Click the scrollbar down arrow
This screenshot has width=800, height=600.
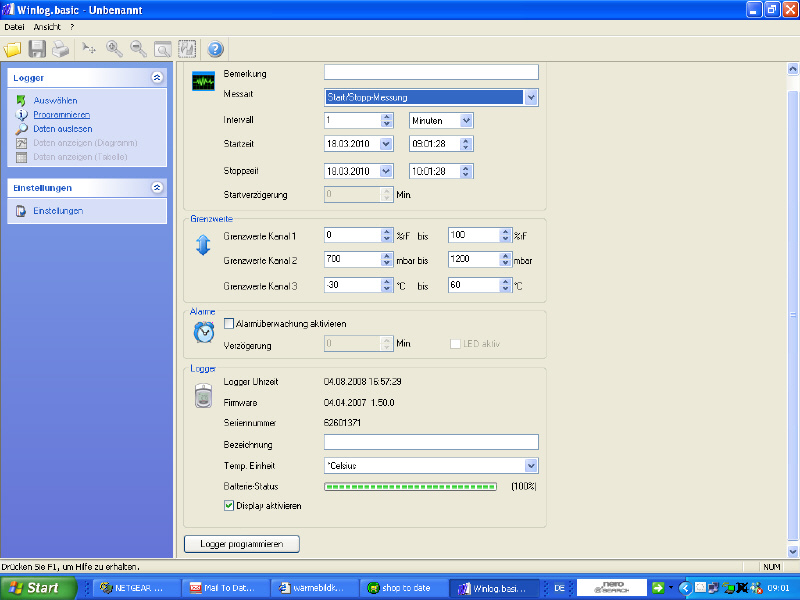tap(792, 551)
